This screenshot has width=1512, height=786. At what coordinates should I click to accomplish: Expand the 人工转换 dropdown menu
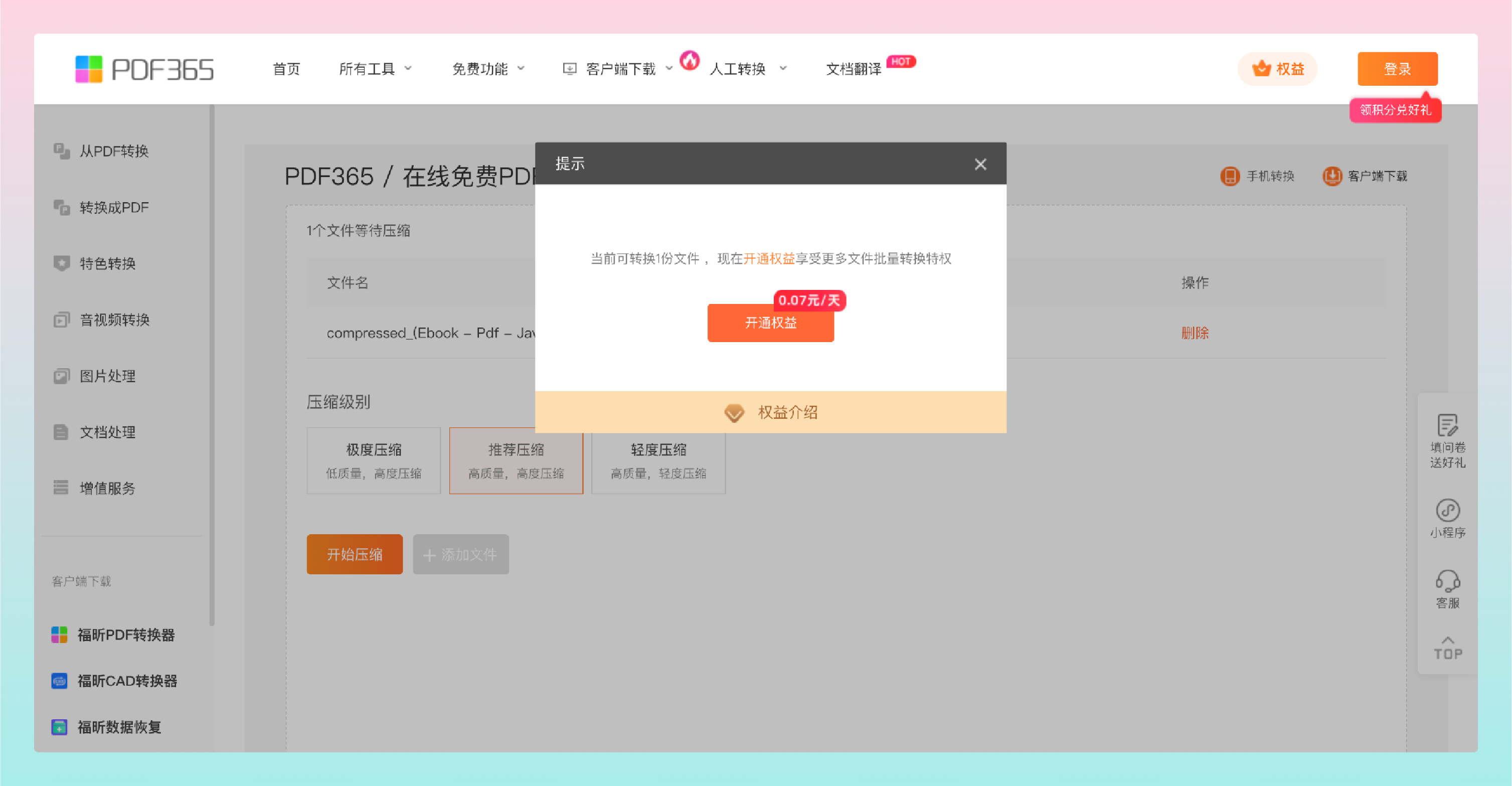pyautogui.click(x=747, y=69)
